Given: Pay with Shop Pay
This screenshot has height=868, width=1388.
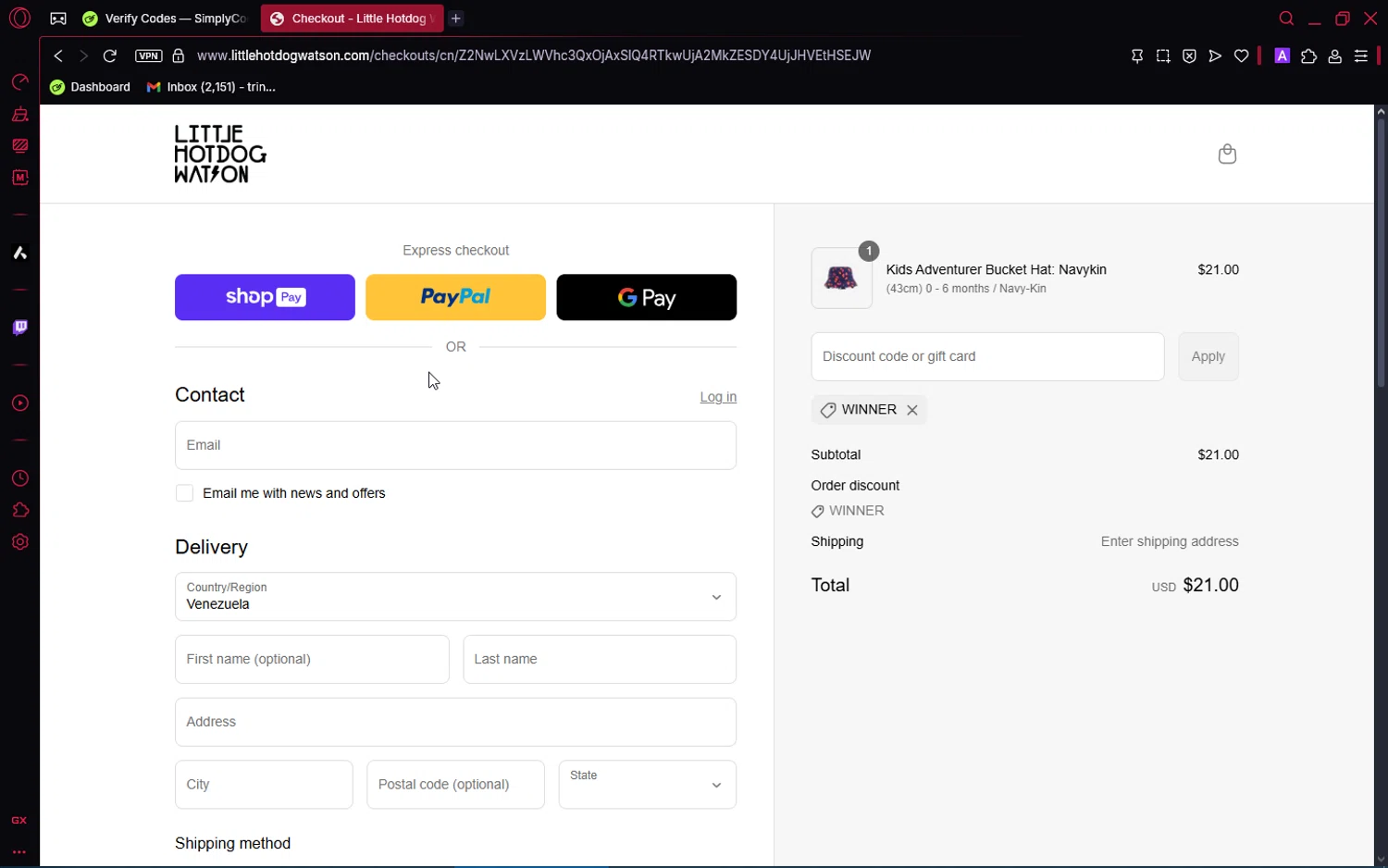Looking at the screenshot, I should (265, 297).
